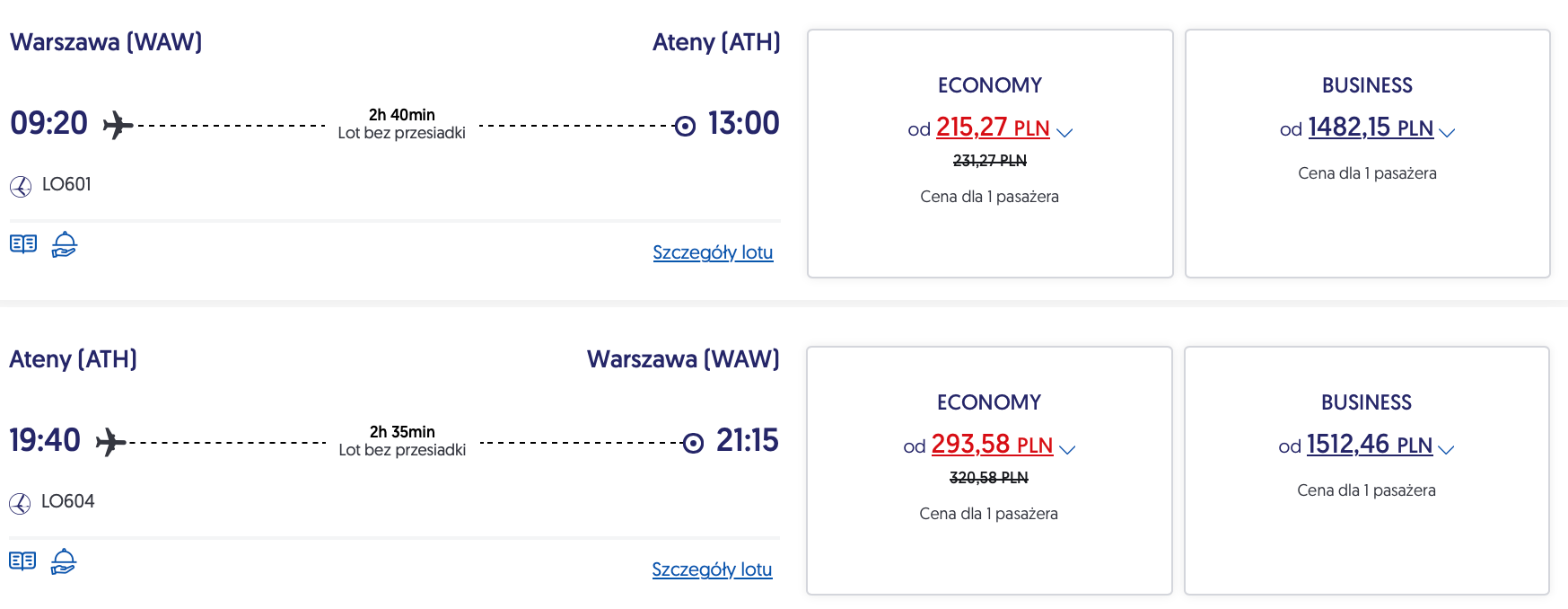Screen dimensions: 1568x609
Task: Click the crossed-out 231,27 PLN price
Action: pyautogui.click(x=990, y=161)
